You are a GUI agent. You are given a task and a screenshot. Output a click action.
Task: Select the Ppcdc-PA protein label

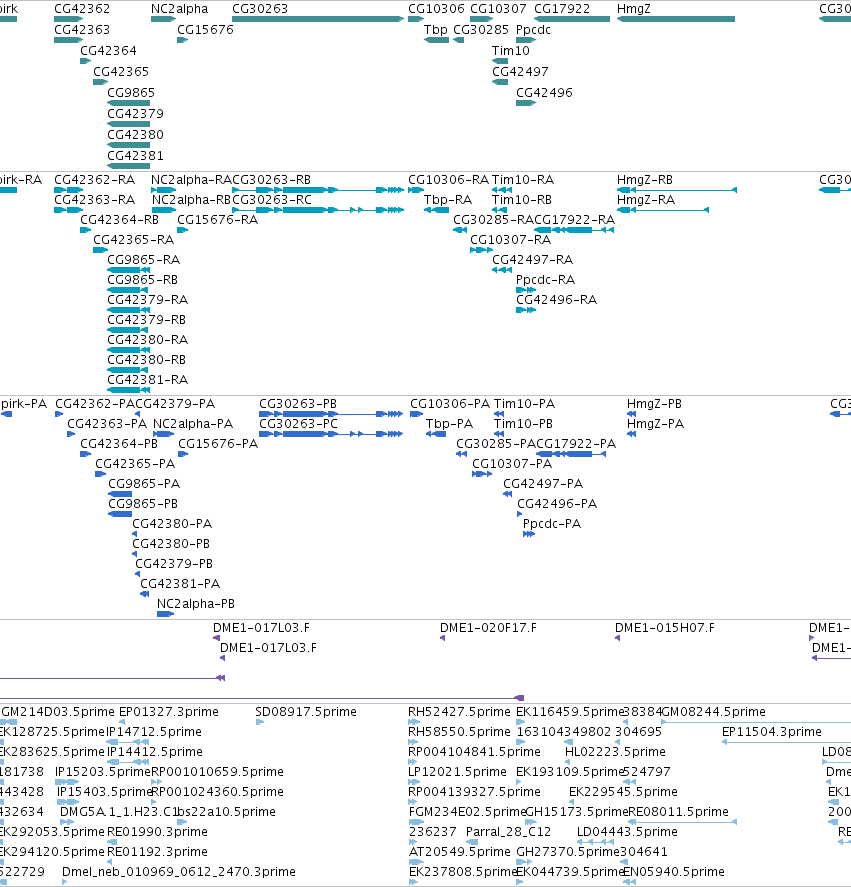[552, 524]
